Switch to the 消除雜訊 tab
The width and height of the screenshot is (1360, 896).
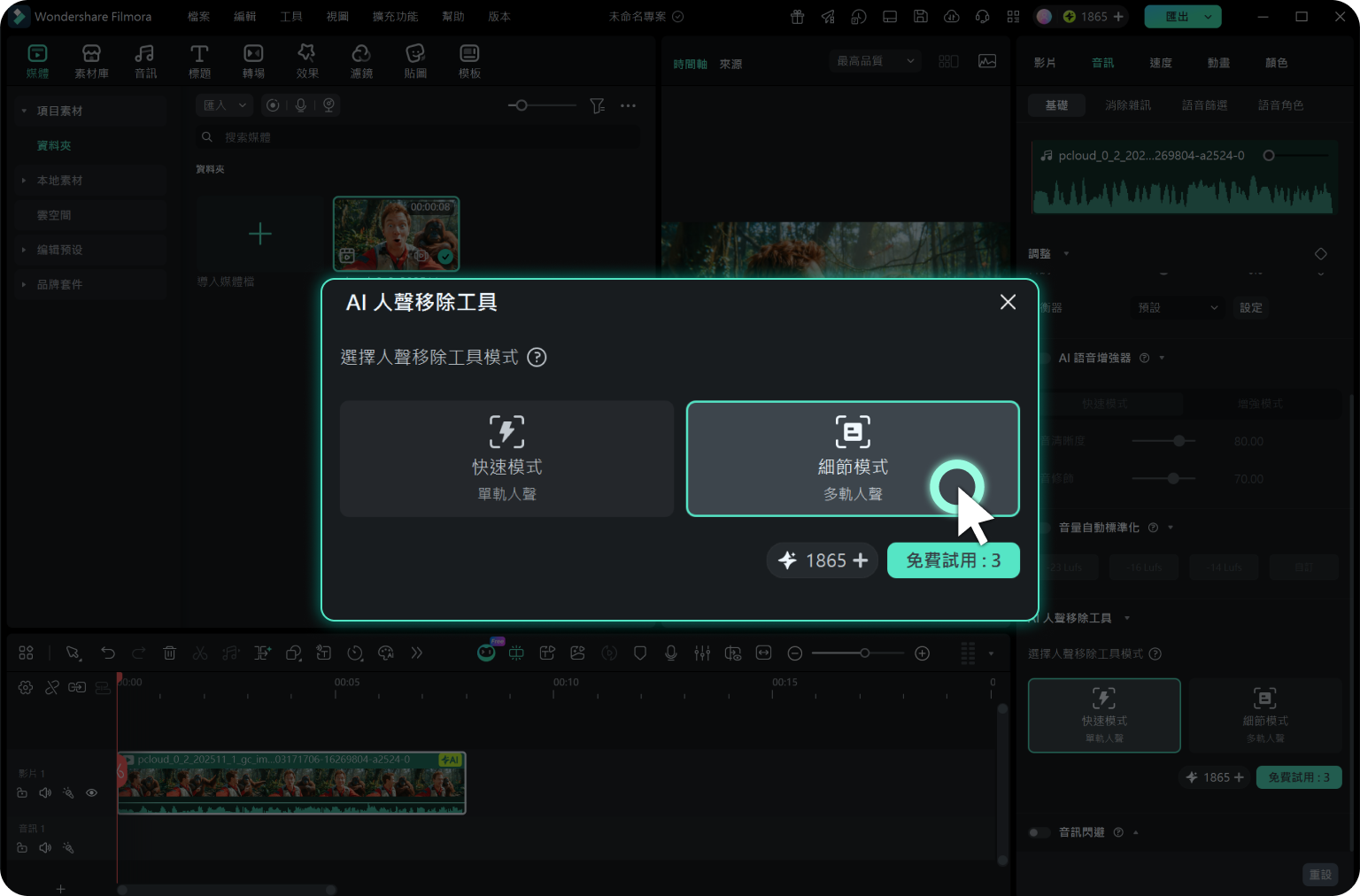pyautogui.click(x=1128, y=105)
